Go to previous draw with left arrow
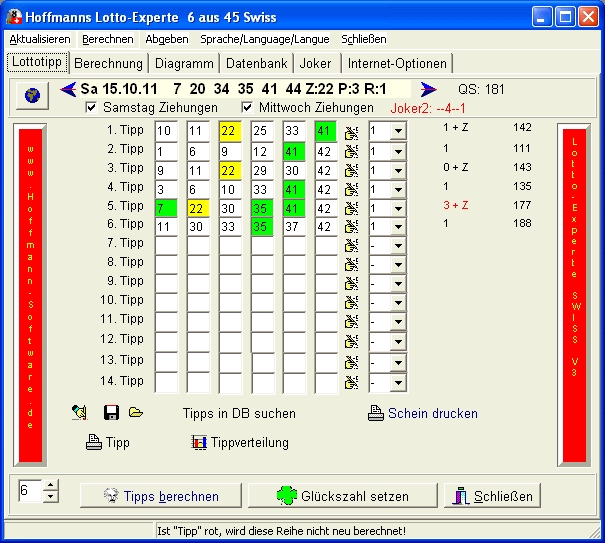This screenshot has height=543, width=605. coord(68,90)
